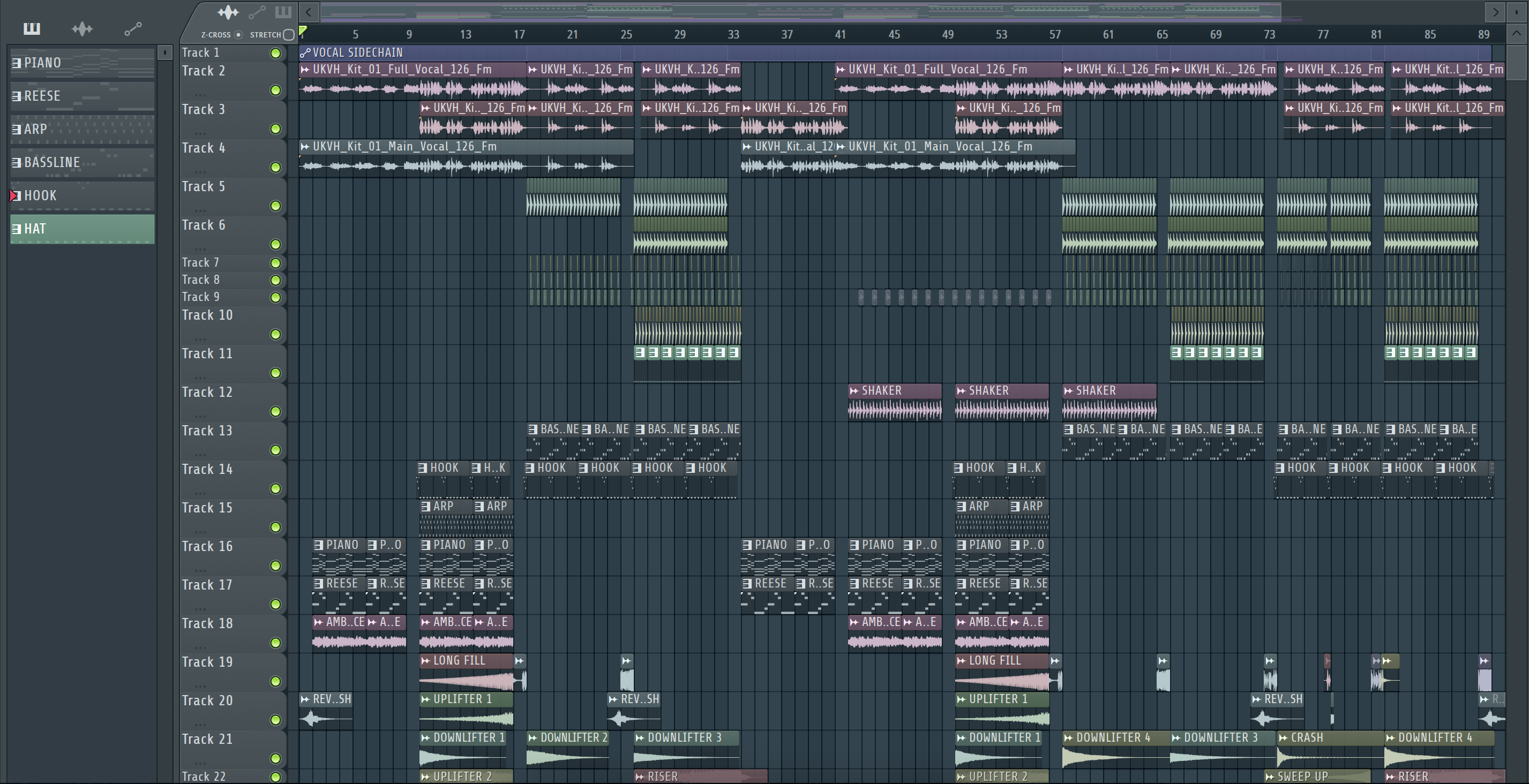Click bar 73 on the timeline ruler
Viewport: 1529px width, 784px height.
(x=1270, y=34)
